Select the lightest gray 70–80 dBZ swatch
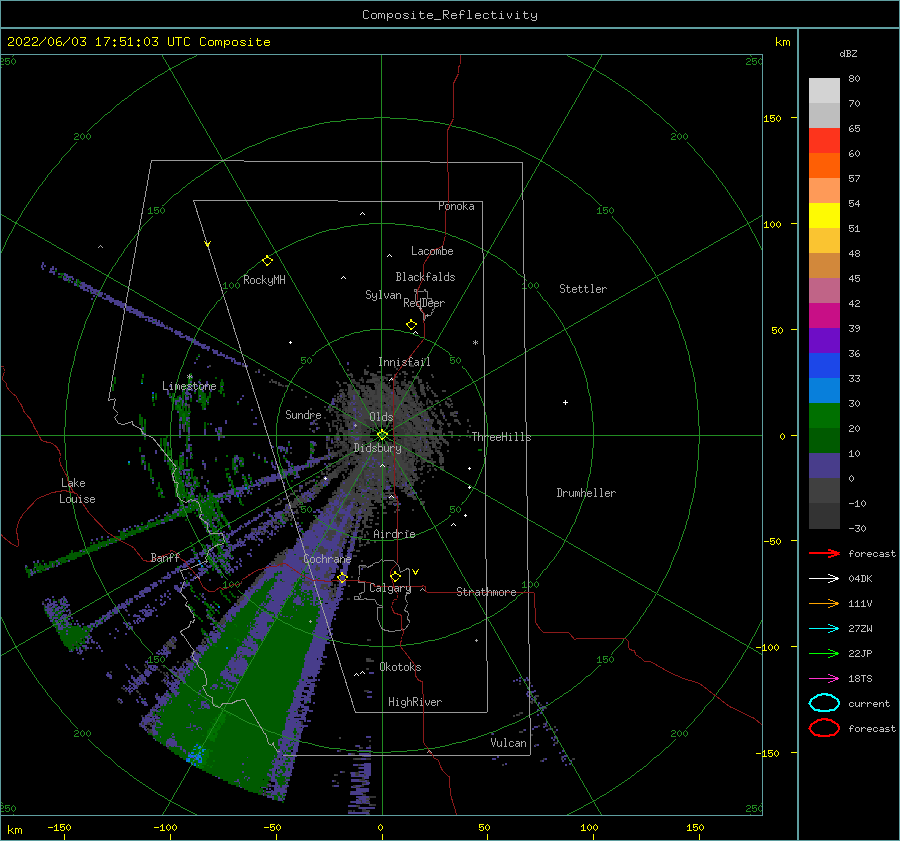This screenshot has width=900, height=841. (824, 91)
